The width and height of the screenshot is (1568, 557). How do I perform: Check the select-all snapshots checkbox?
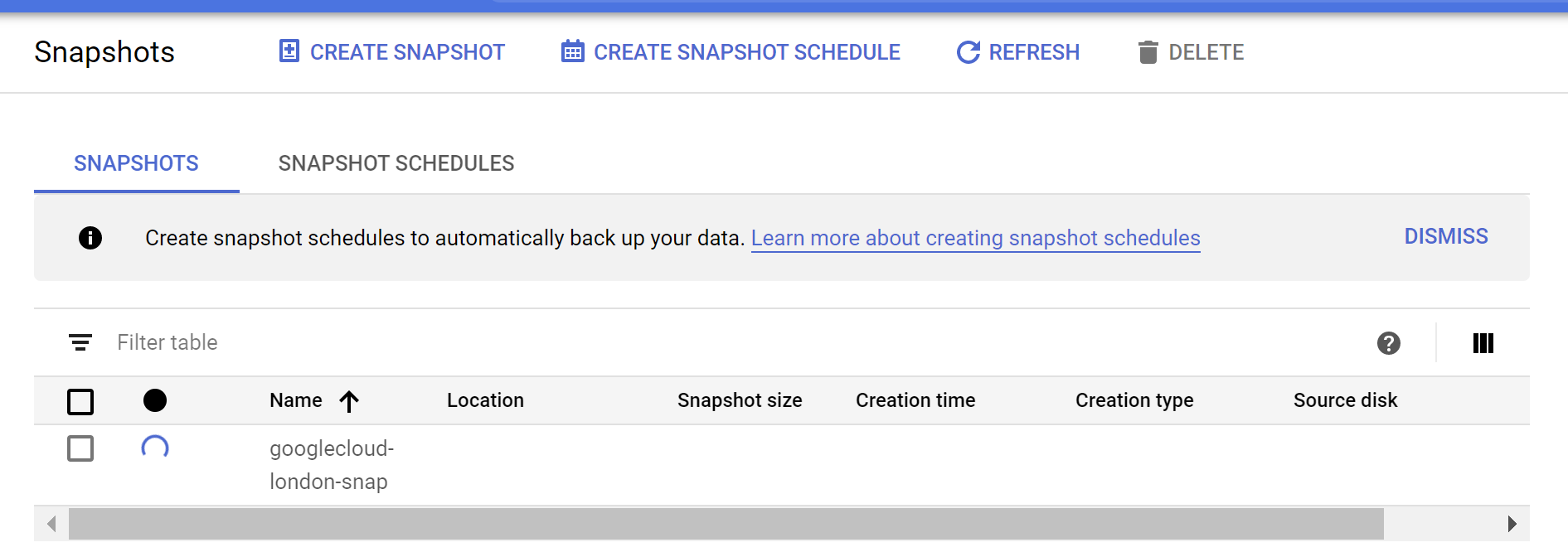(80, 401)
